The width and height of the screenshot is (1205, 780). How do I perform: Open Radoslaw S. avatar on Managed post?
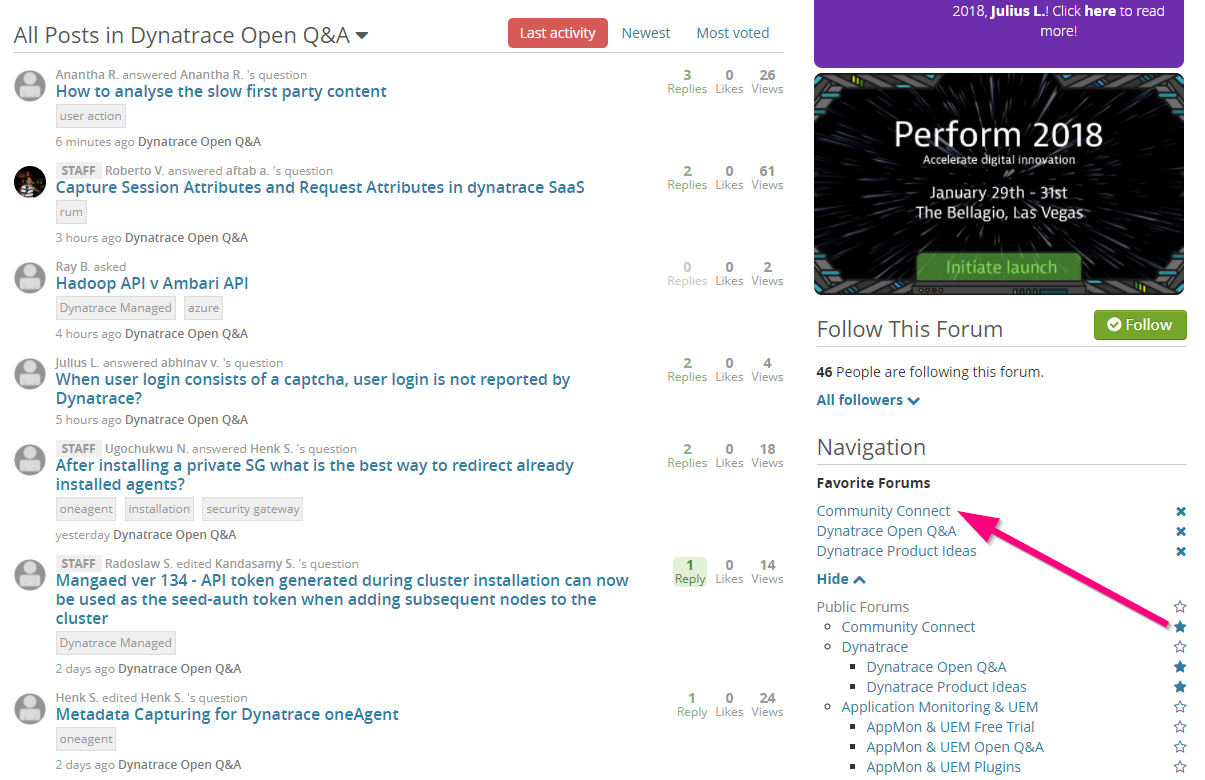click(x=30, y=575)
